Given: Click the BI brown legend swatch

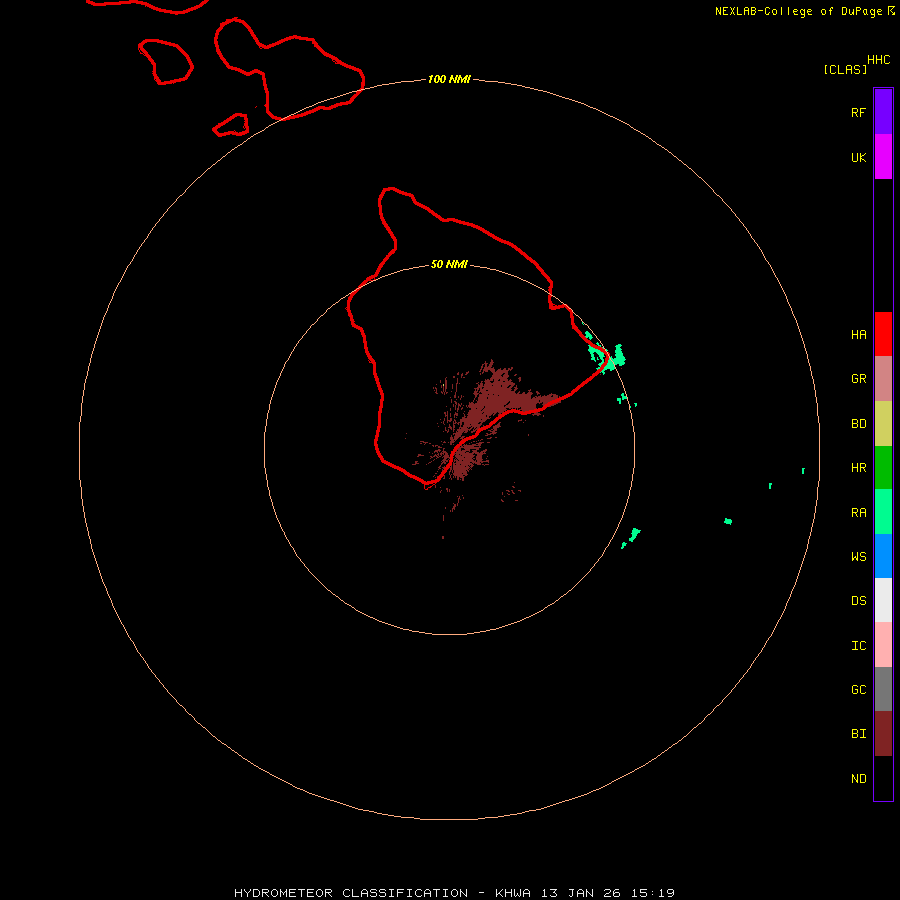Looking at the screenshot, I should [x=883, y=734].
